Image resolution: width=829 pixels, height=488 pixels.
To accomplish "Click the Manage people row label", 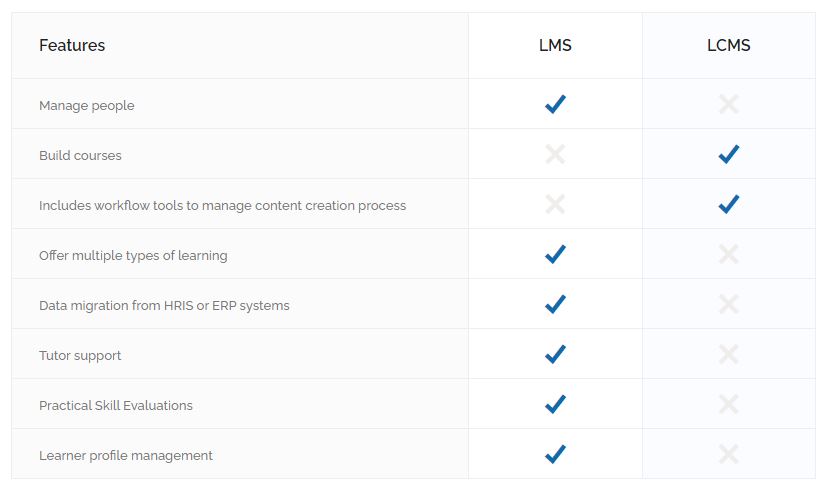I will click(87, 105).
